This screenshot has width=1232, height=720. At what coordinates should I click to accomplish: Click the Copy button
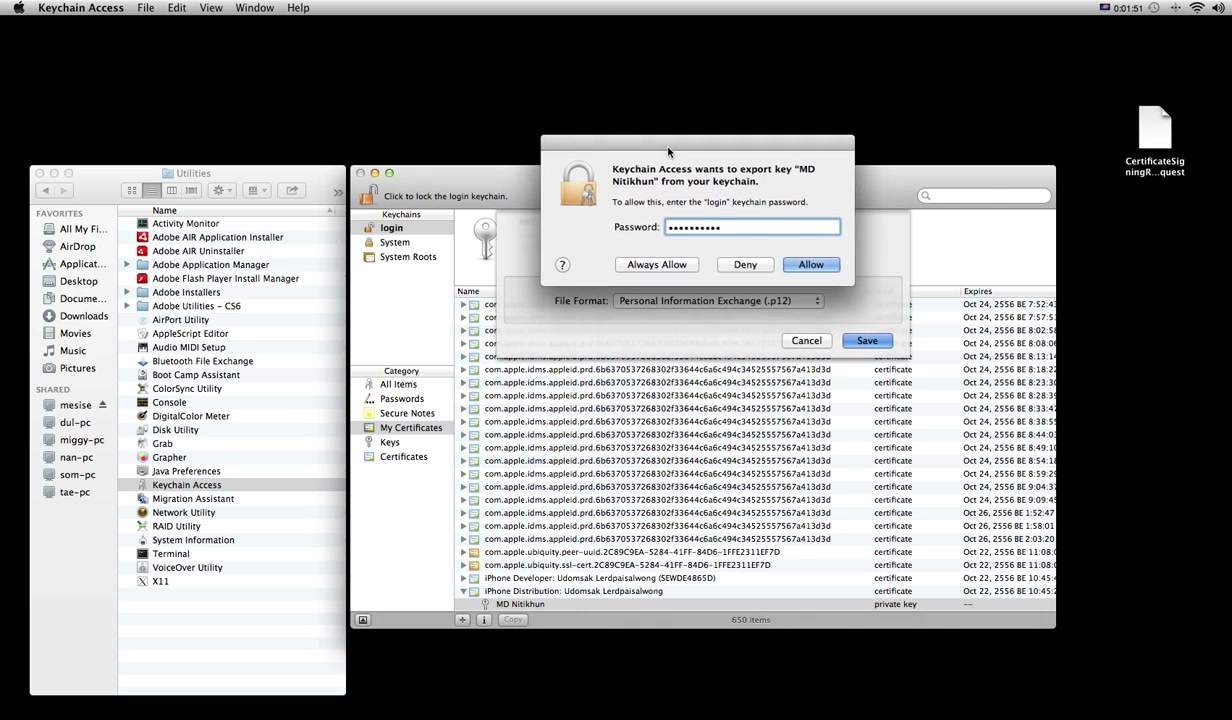point(513,620)
